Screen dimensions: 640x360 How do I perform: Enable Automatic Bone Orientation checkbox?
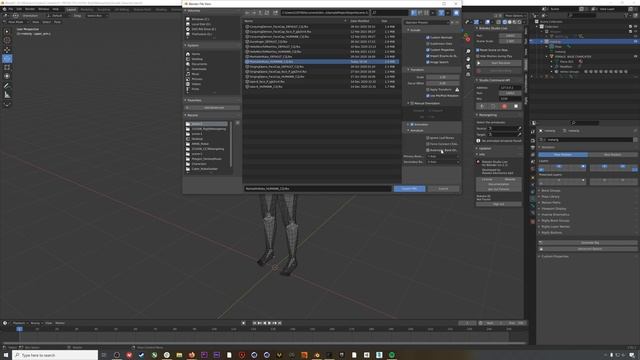(428, 150)
